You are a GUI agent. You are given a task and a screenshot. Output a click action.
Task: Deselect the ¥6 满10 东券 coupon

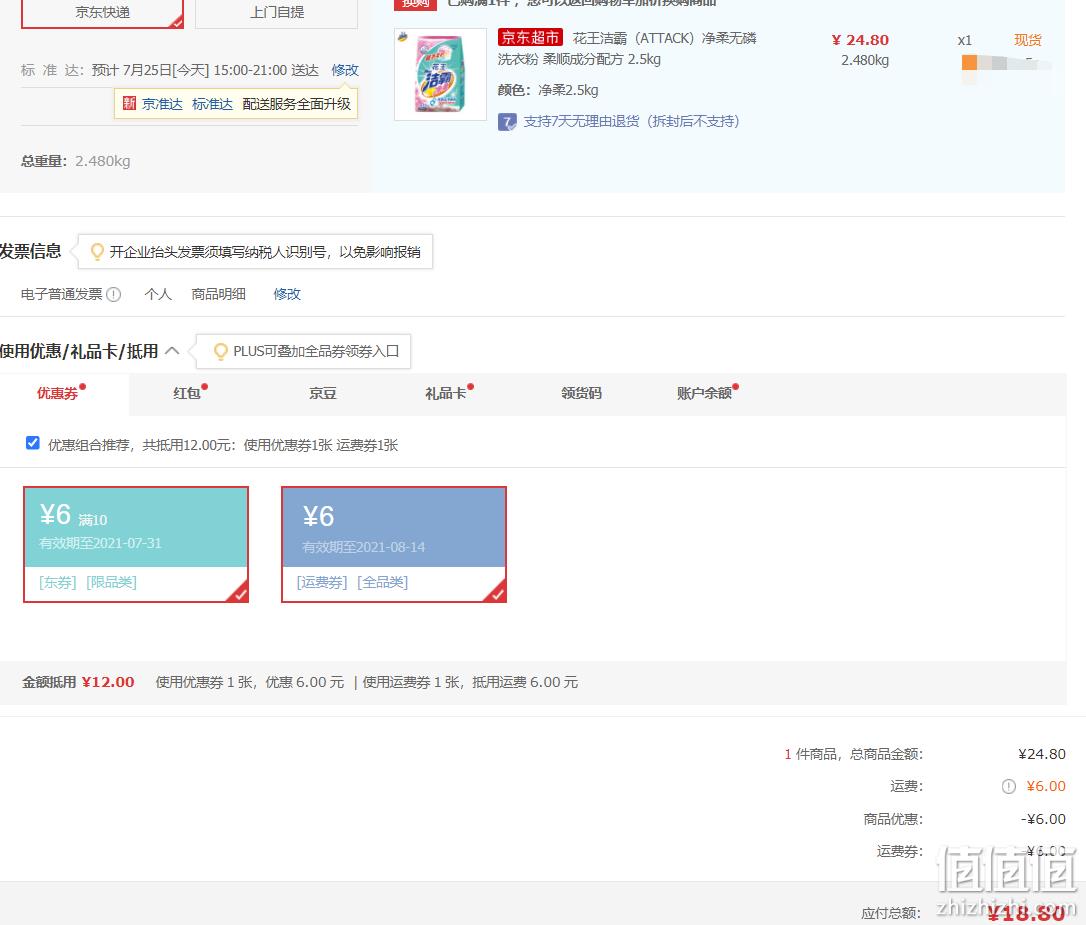tap(136, 544)
